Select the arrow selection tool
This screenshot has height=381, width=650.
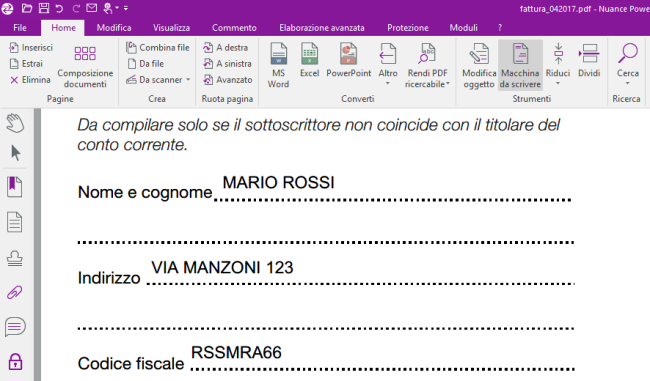15,153
